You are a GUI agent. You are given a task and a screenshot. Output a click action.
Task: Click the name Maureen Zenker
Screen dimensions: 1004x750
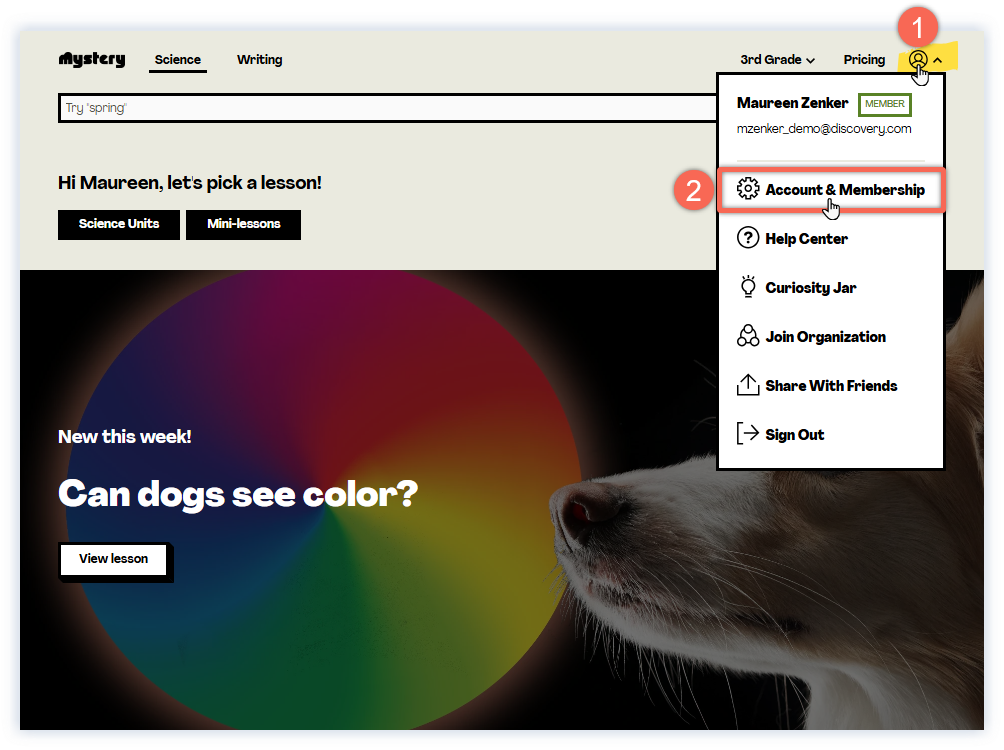(792, 103)
